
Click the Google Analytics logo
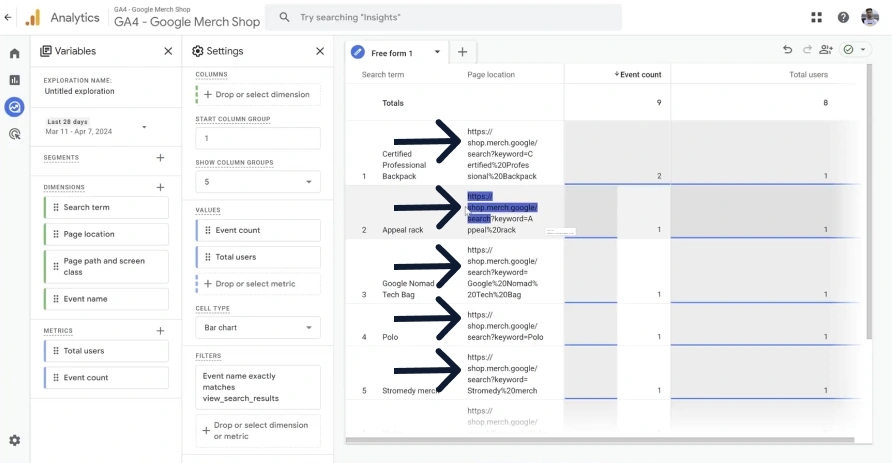(x=33, y=18)
